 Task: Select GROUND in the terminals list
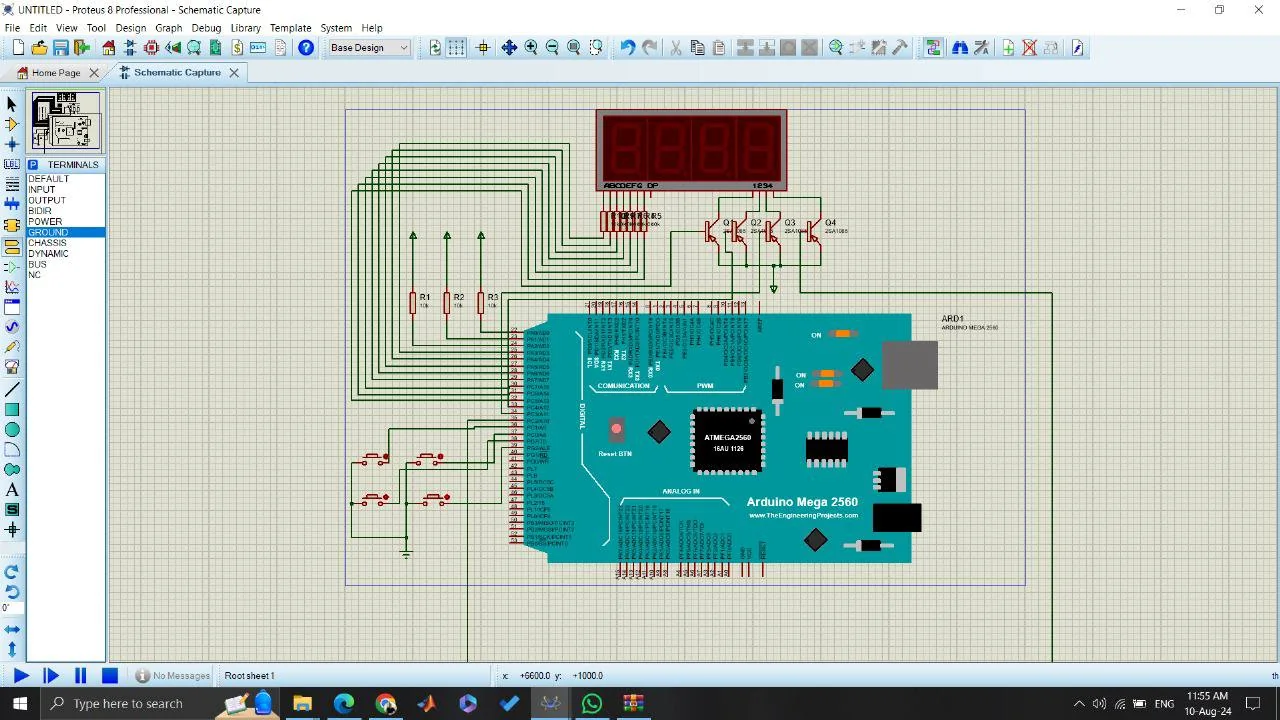pyautogui.click(x=65, y=233)
